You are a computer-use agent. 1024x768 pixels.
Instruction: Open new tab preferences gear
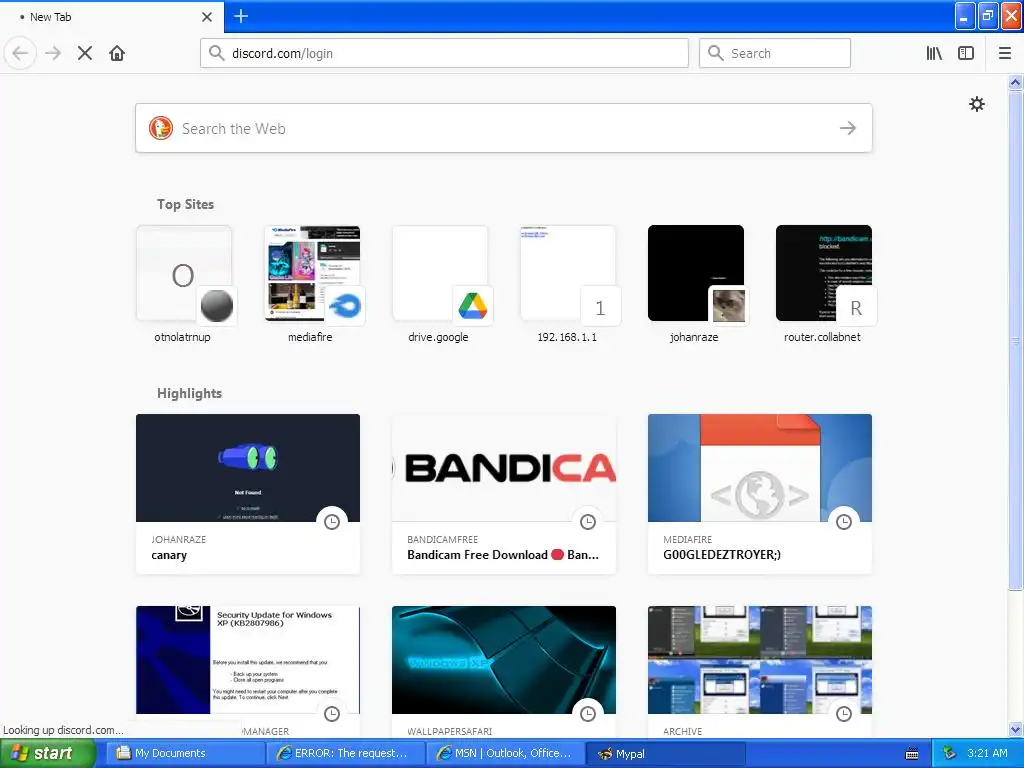click(976, 104)
